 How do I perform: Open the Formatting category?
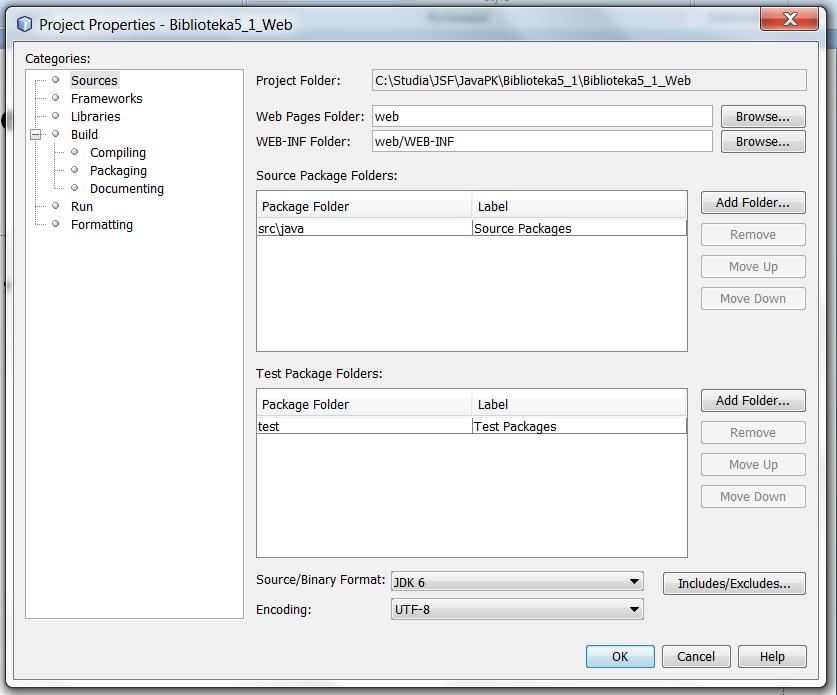(x=101, y=225)
